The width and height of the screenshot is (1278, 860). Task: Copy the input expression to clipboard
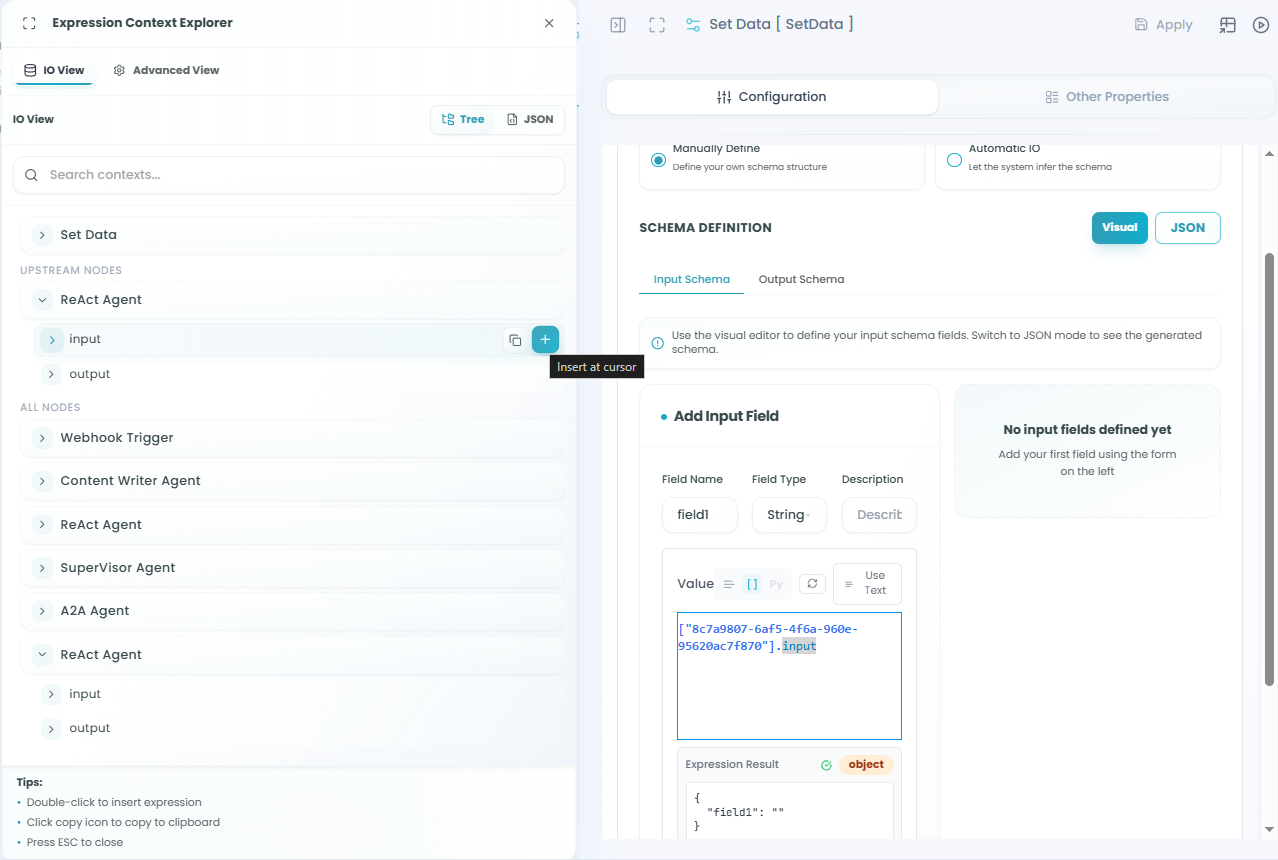click(x=514, y=340)
